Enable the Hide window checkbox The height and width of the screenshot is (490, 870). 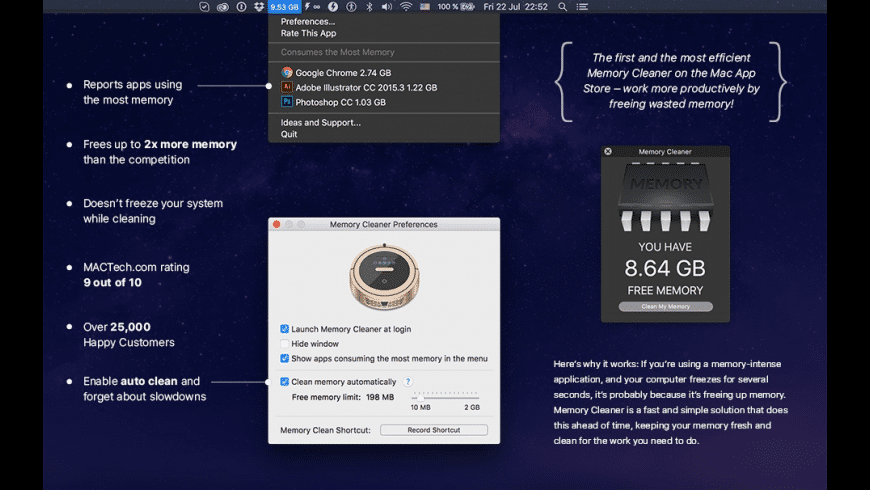[285, 343]
